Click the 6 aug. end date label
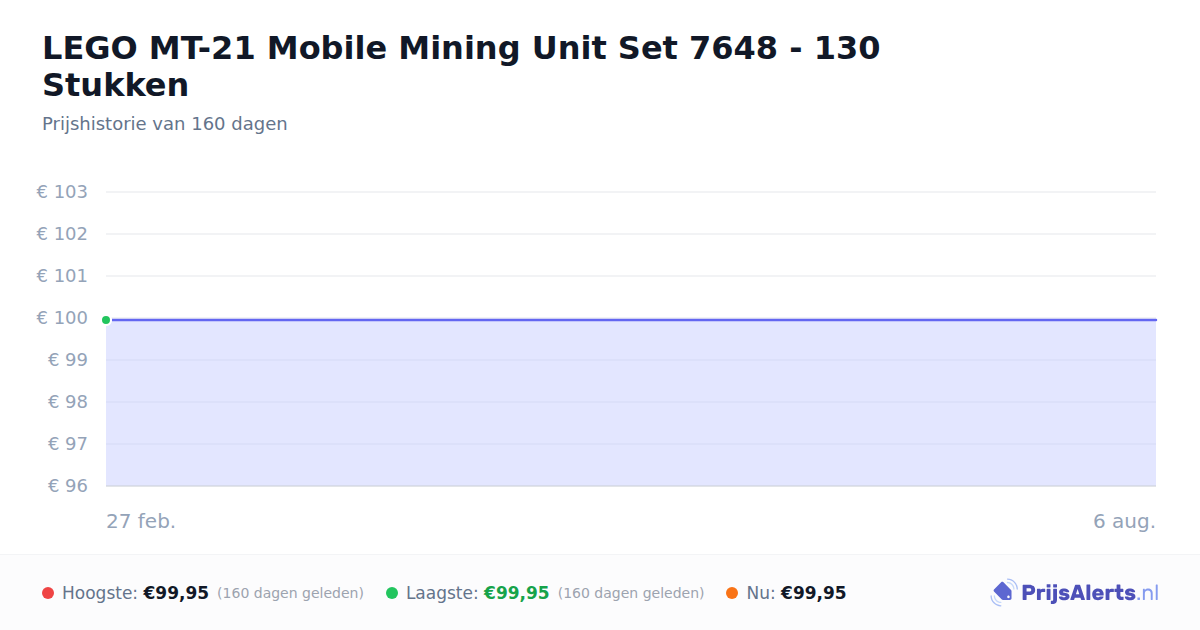Image resolution: width=1200 pixels, height=630 pixels. point(1124,521)
